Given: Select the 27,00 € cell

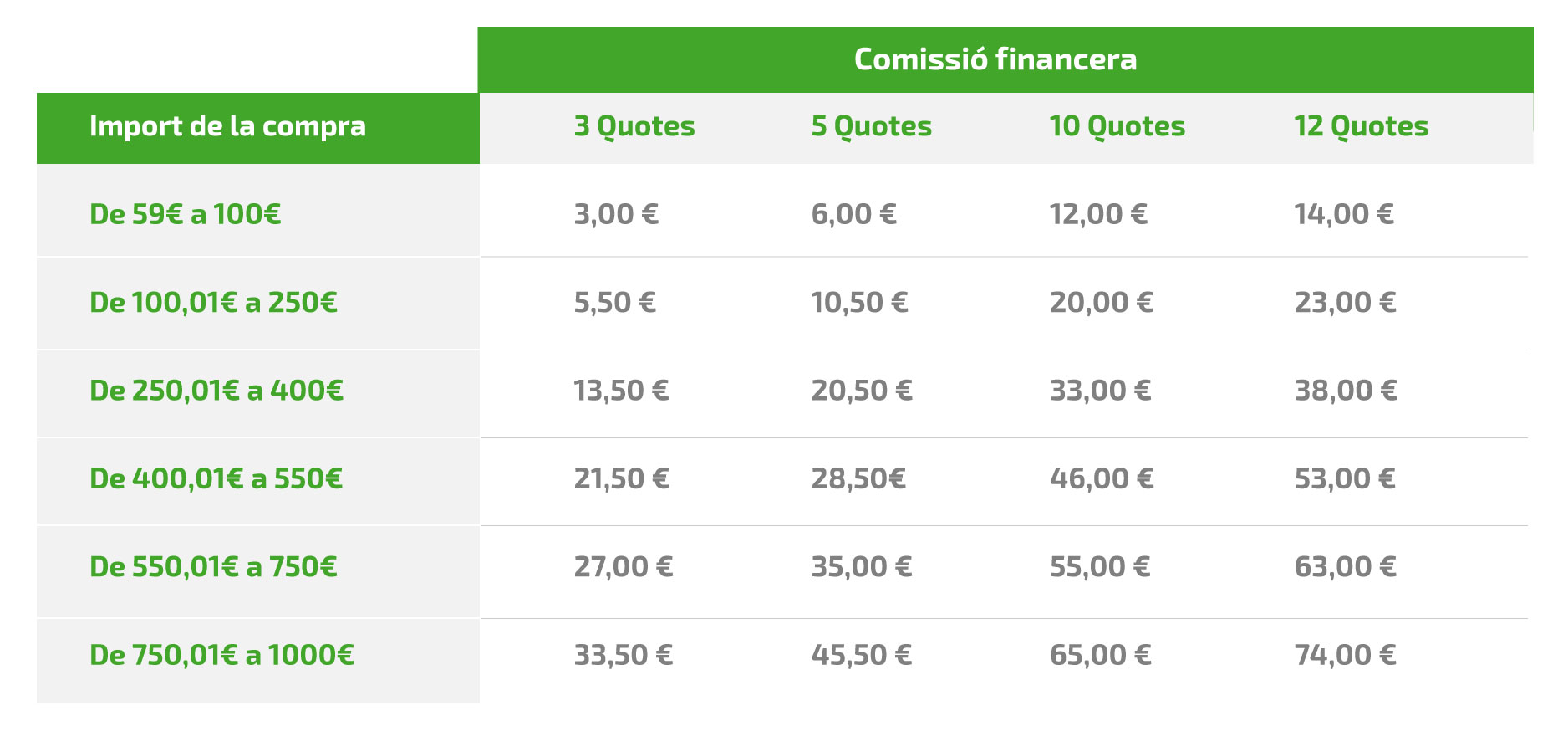Looking at the screenshot, I should (624, 567).
